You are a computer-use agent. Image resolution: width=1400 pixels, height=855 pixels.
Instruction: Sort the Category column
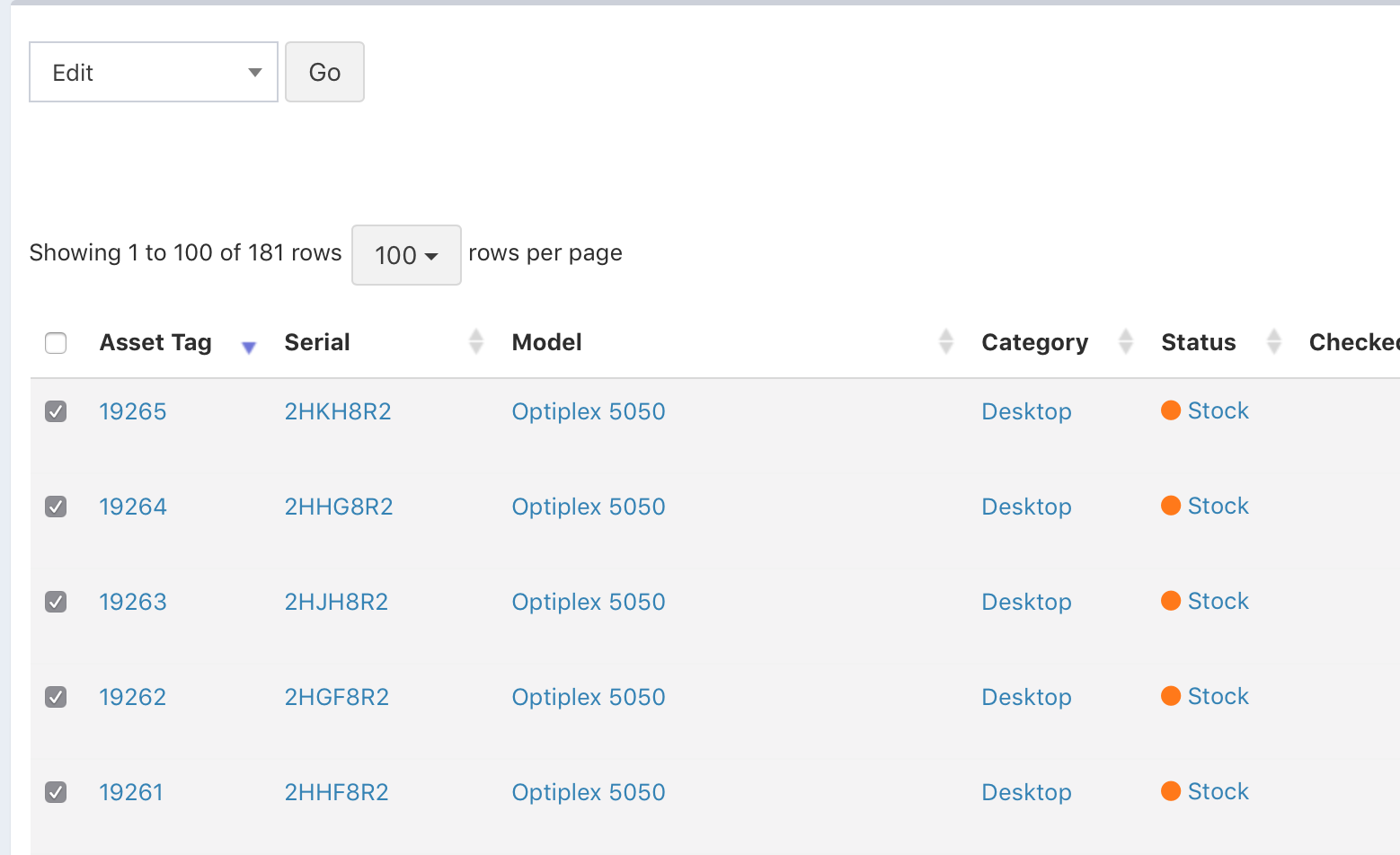tap(1125, 341)
